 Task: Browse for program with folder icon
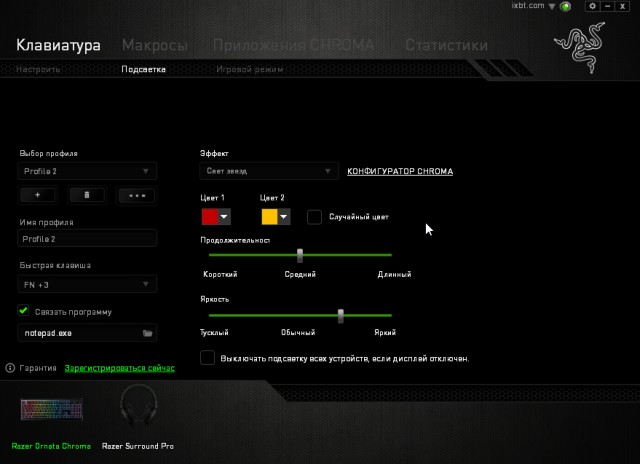(x=147, y=332)
